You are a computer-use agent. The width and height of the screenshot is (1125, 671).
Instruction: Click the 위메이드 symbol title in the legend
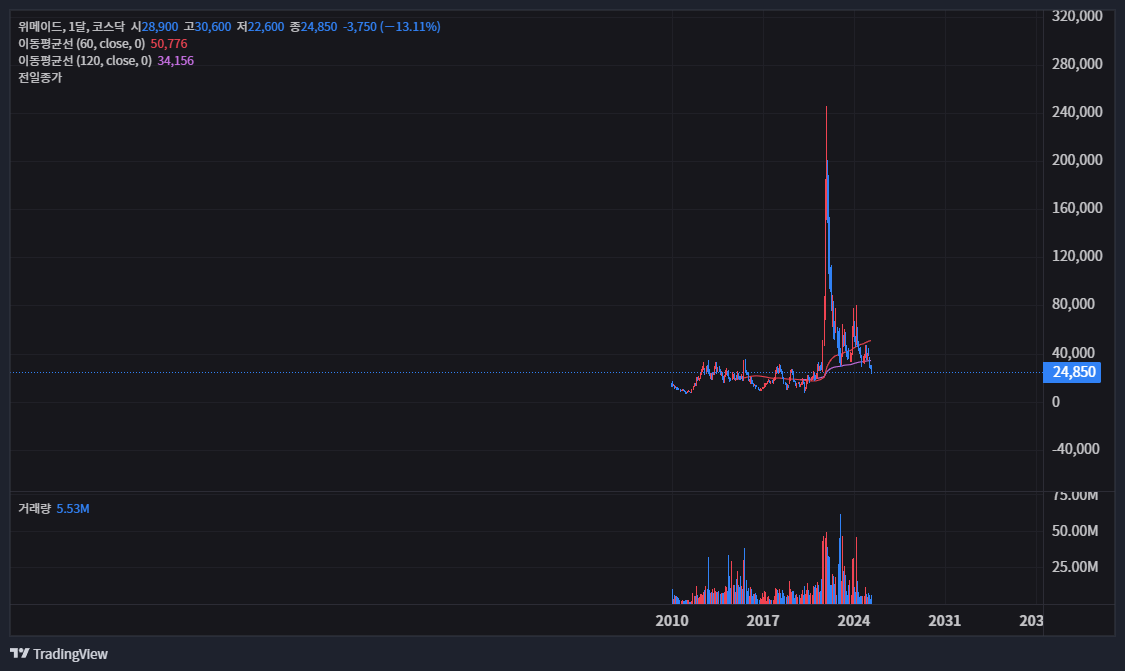pyautogui.click(x=72, y=27)
